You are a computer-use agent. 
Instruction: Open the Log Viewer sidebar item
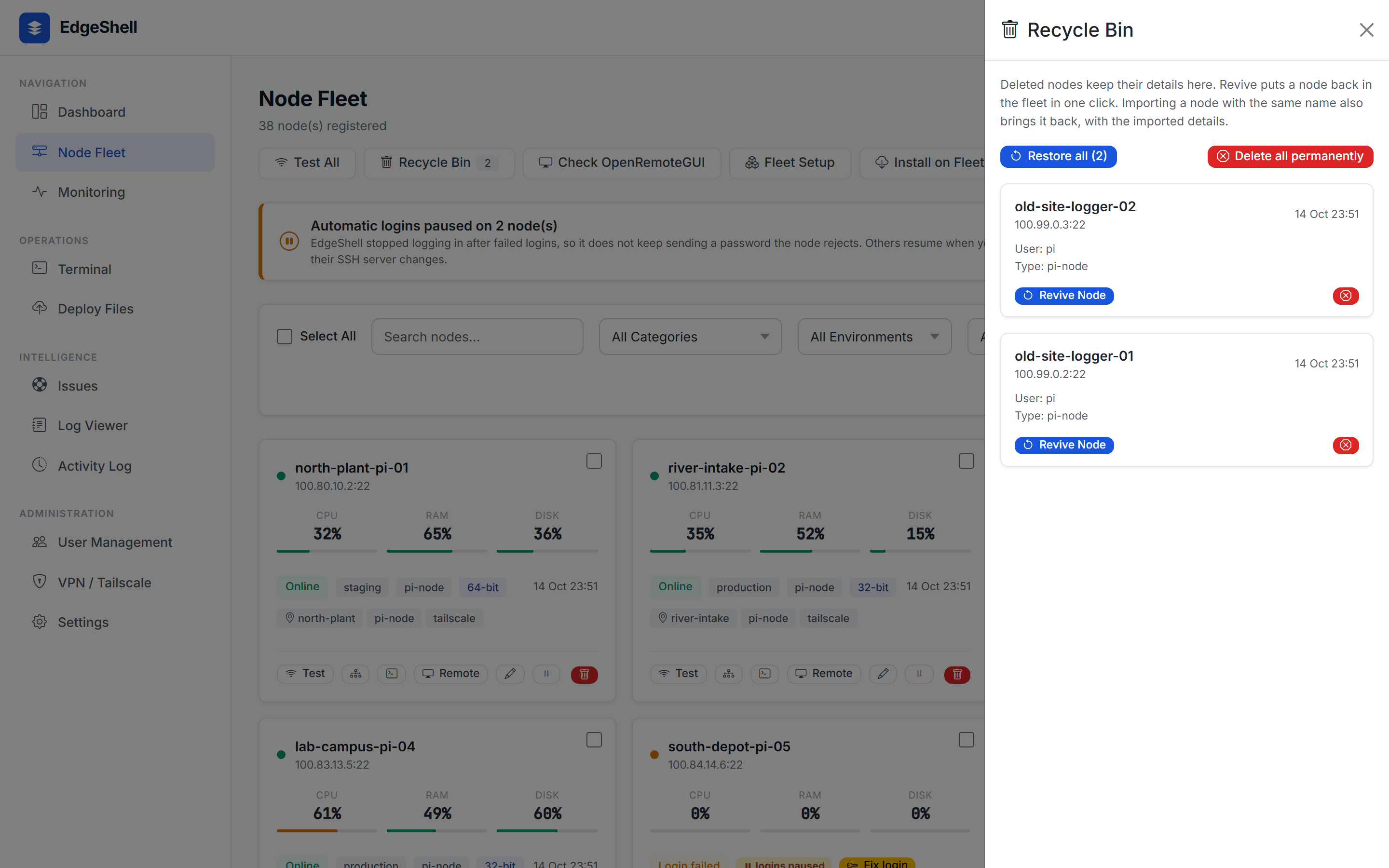click(x=115, y=425)
